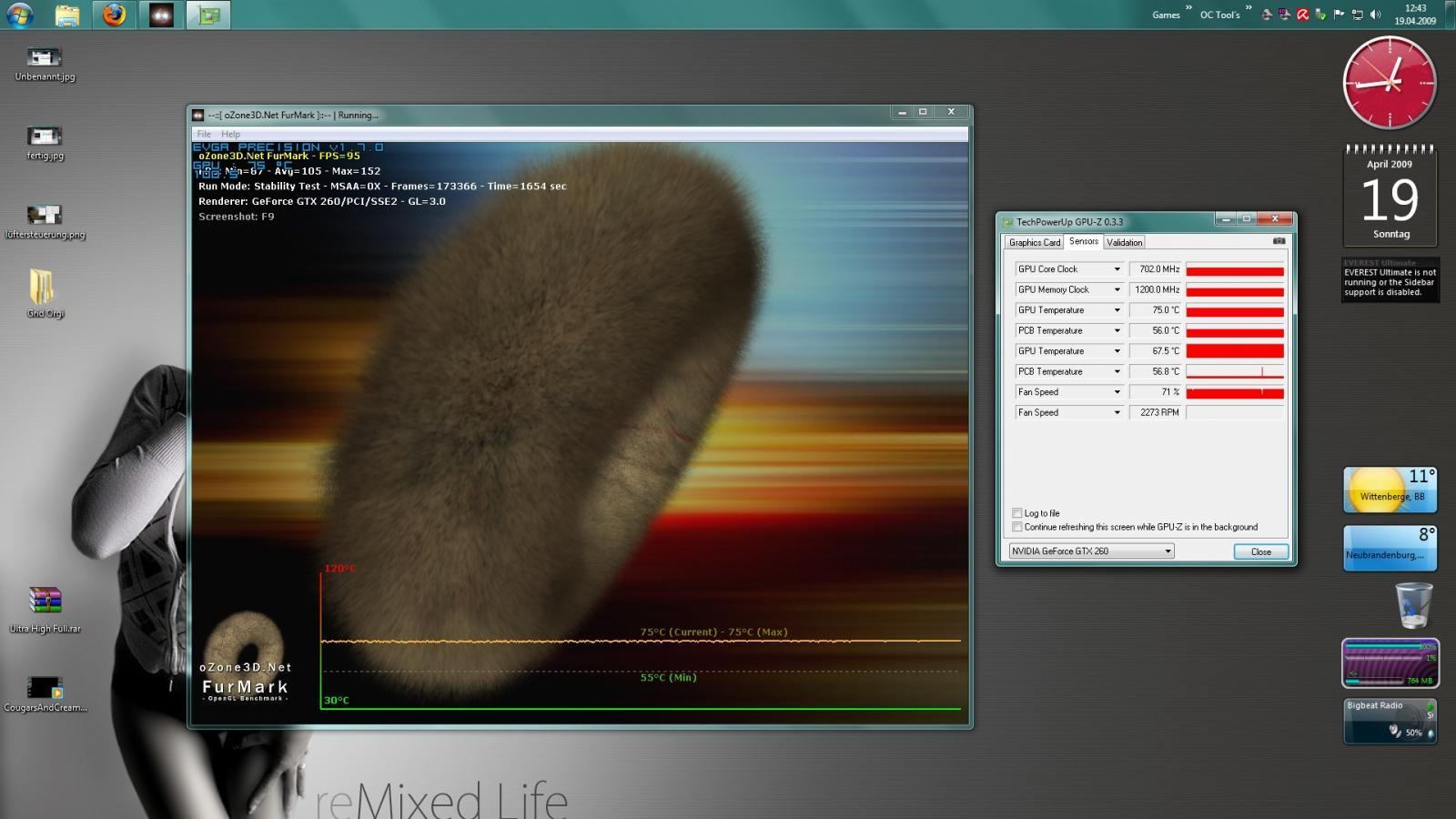Switch to the FurMark taskbar button
The image size is (1456, 819).
(161, 15)
